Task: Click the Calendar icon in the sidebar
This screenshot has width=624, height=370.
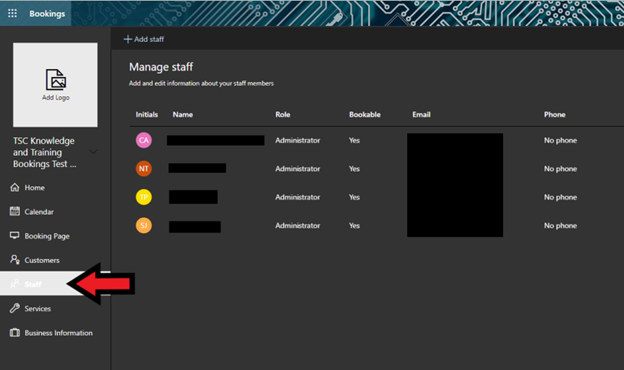Action: [x=15, y=211]
